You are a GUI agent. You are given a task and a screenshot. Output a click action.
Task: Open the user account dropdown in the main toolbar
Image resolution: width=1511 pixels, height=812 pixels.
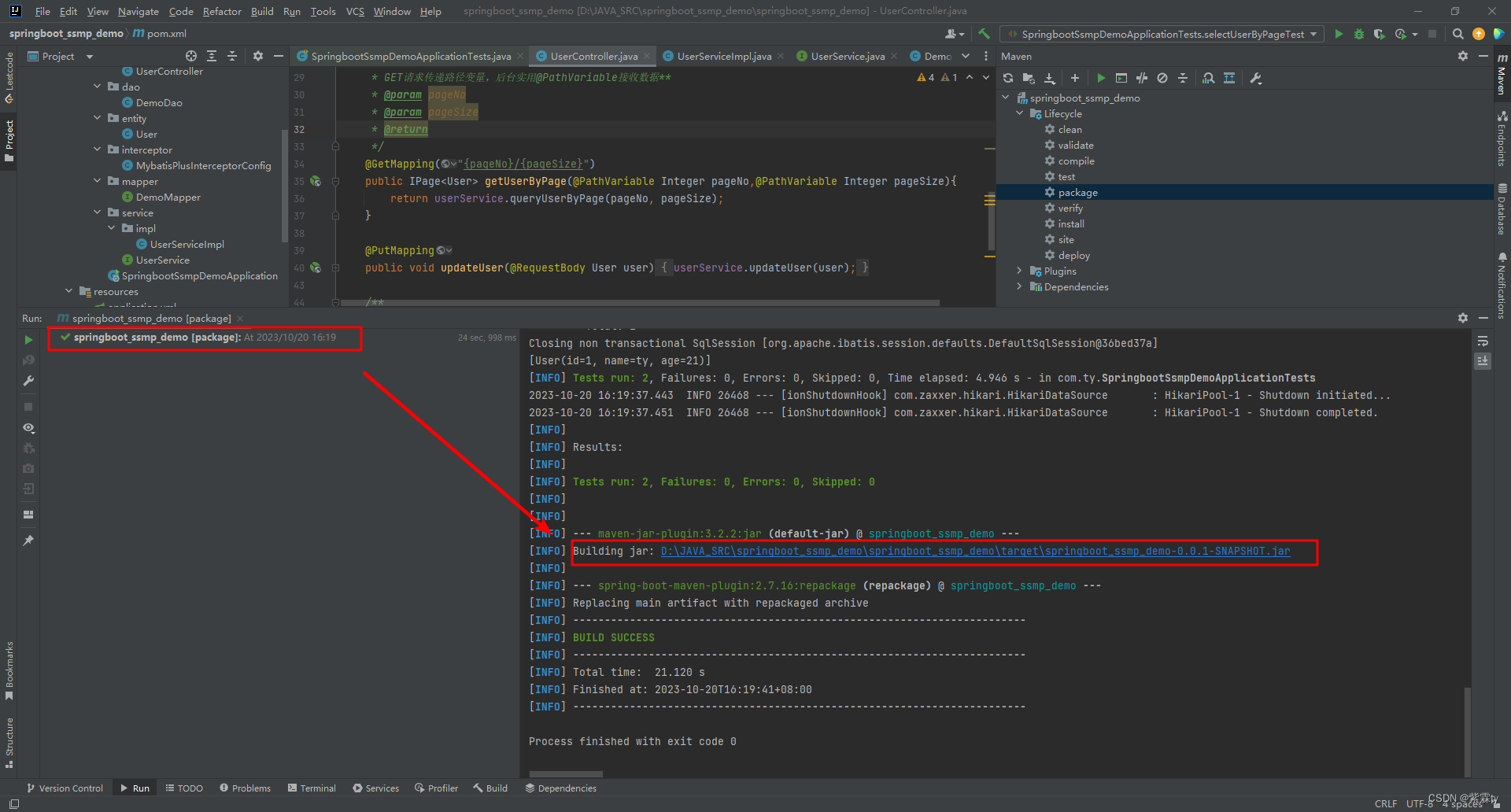(x=955, y=34)
